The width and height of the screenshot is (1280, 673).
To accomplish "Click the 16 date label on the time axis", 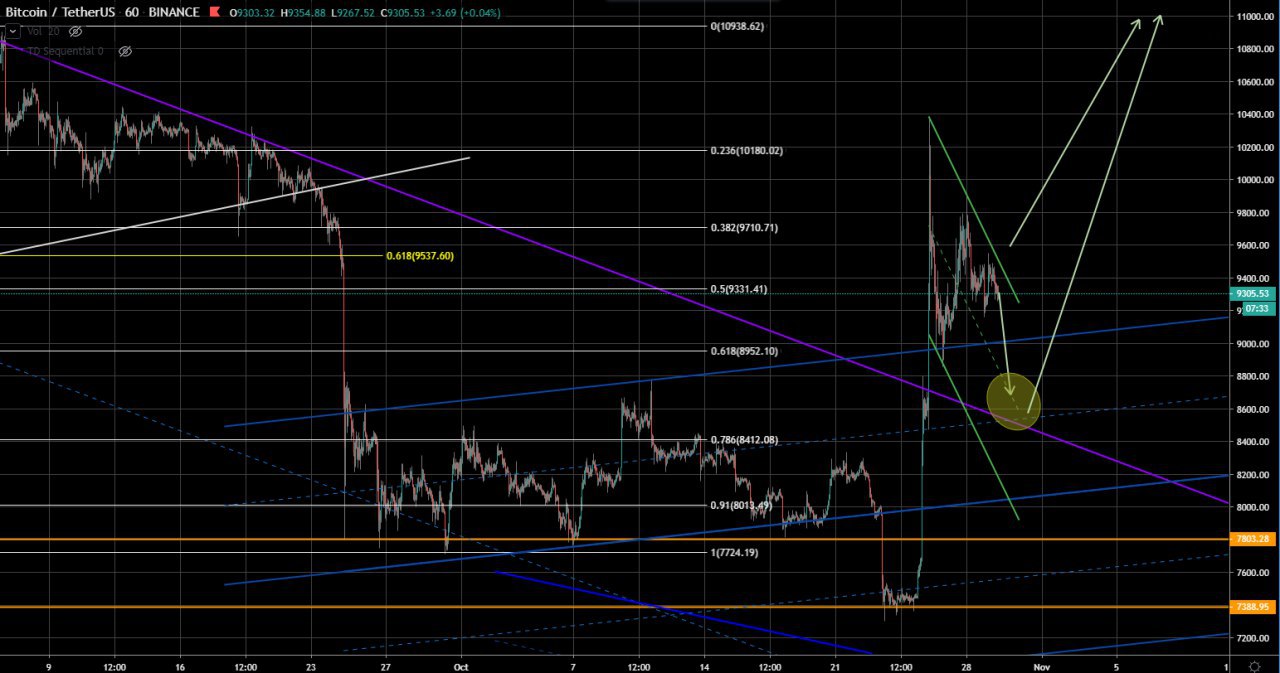I will [x=180, y=665].
